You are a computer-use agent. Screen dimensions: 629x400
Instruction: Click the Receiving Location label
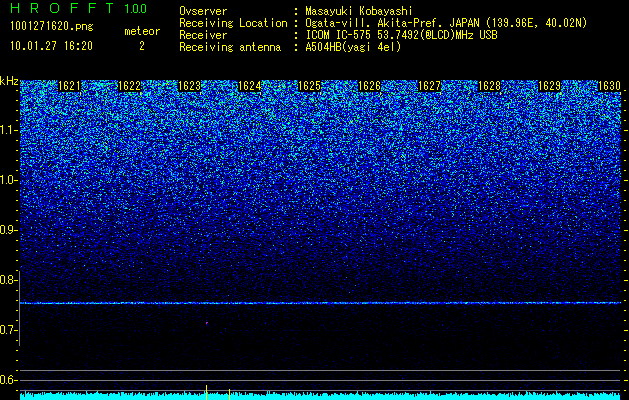pos(233,23)
